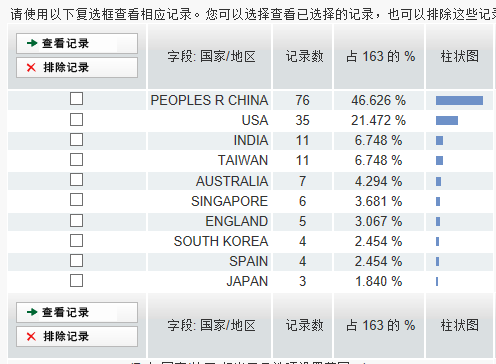Check the AUSTRALIA checkbox
Image resolution: width=496 pixels, height=364 pixels.
click(76, 180)
